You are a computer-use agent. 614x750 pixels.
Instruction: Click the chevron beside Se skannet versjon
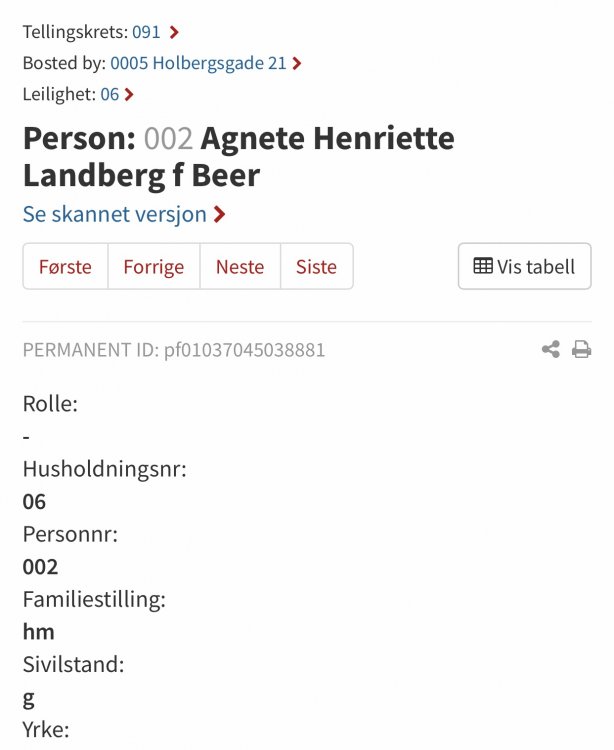coord(220,214)
